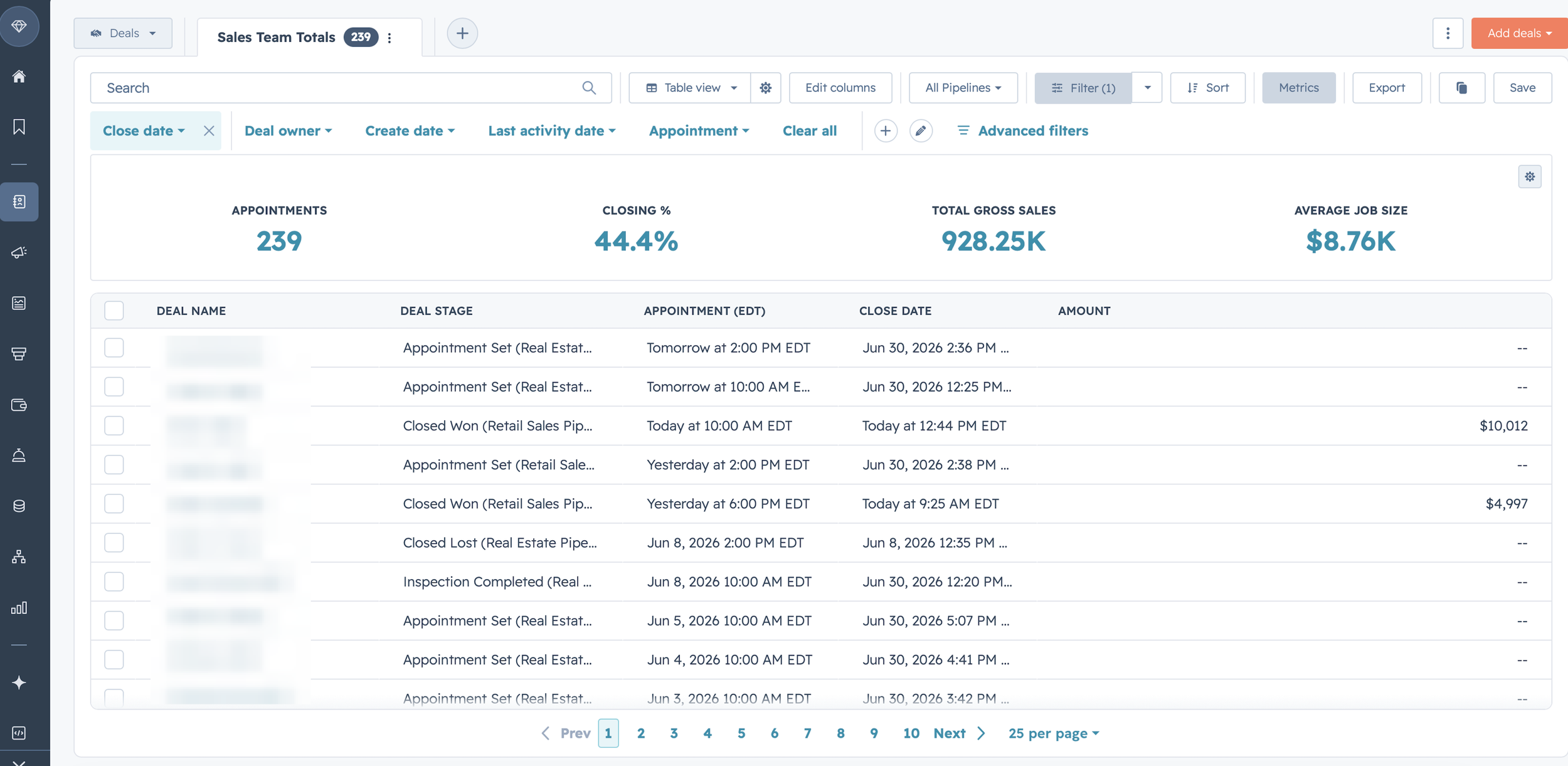
Task: Open the Data Management database icon
Action: coord(19,506)
